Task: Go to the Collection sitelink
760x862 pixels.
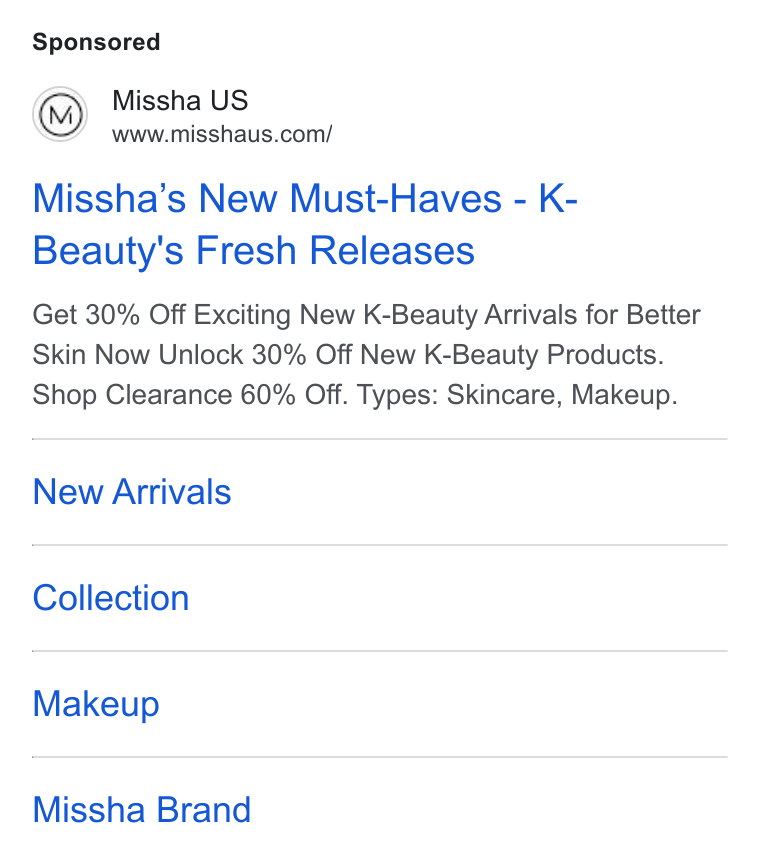Action: tap(111, 598)
